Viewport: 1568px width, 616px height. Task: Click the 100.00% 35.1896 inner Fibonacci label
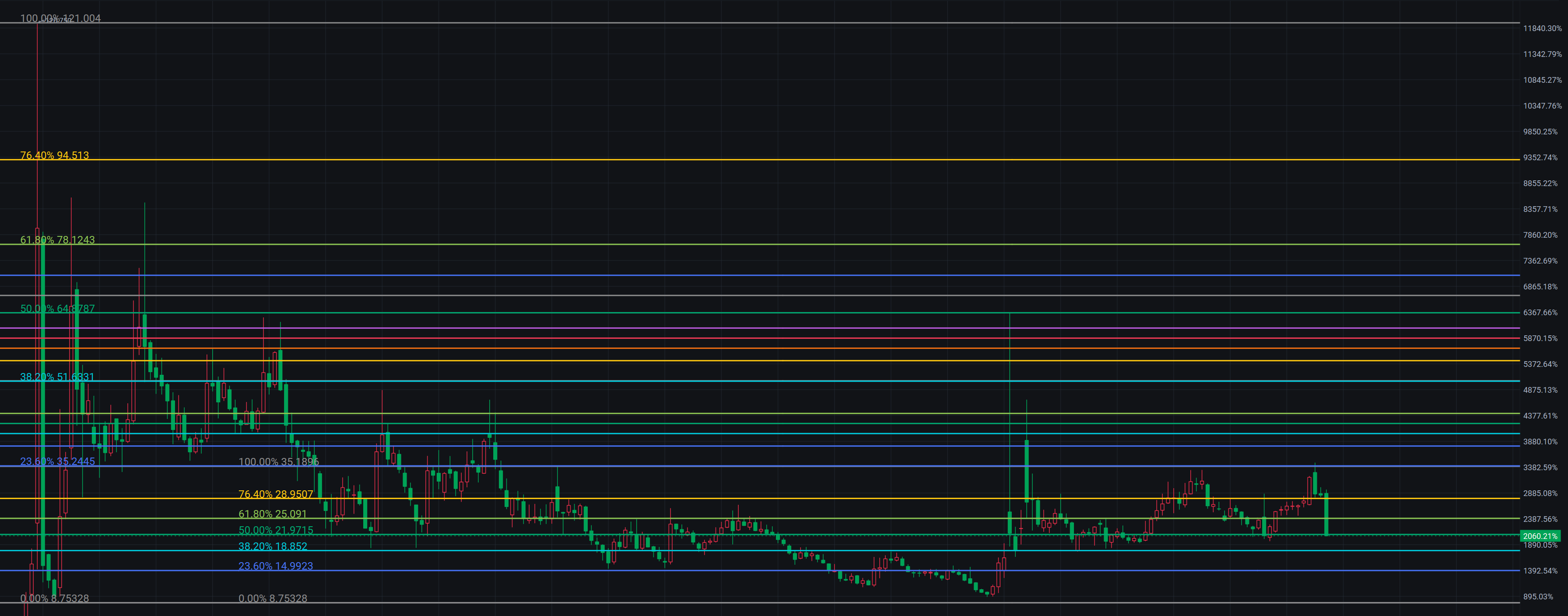[278, 462]
